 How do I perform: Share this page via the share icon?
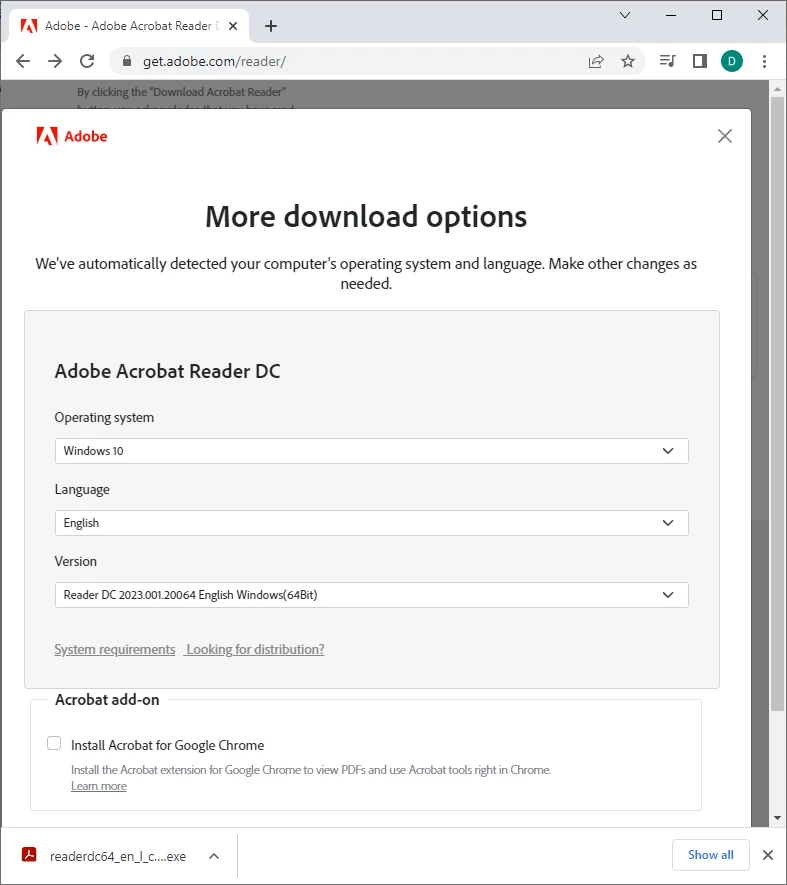coord(596,61)
